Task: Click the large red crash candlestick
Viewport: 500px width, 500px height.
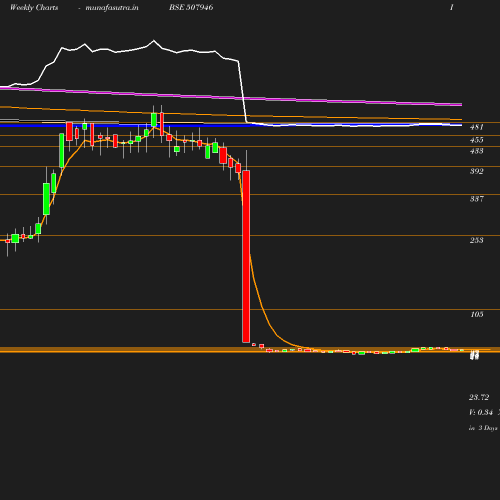Action: [x=246, y=256]
